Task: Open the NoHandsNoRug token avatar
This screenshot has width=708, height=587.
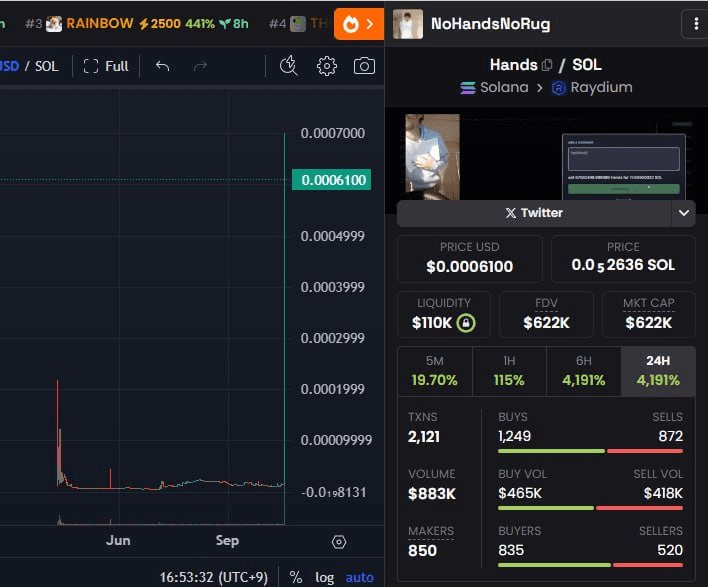Action: pyautogui.click(x=408, y=24)
